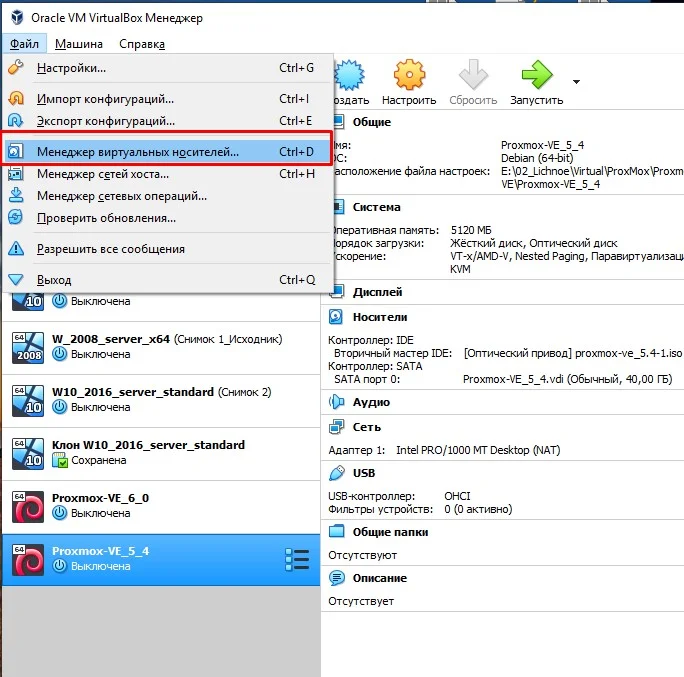The width and height of the screenshot is (684, 677).
Task: Open the Описание section header
Action: [x=380, y=578]
